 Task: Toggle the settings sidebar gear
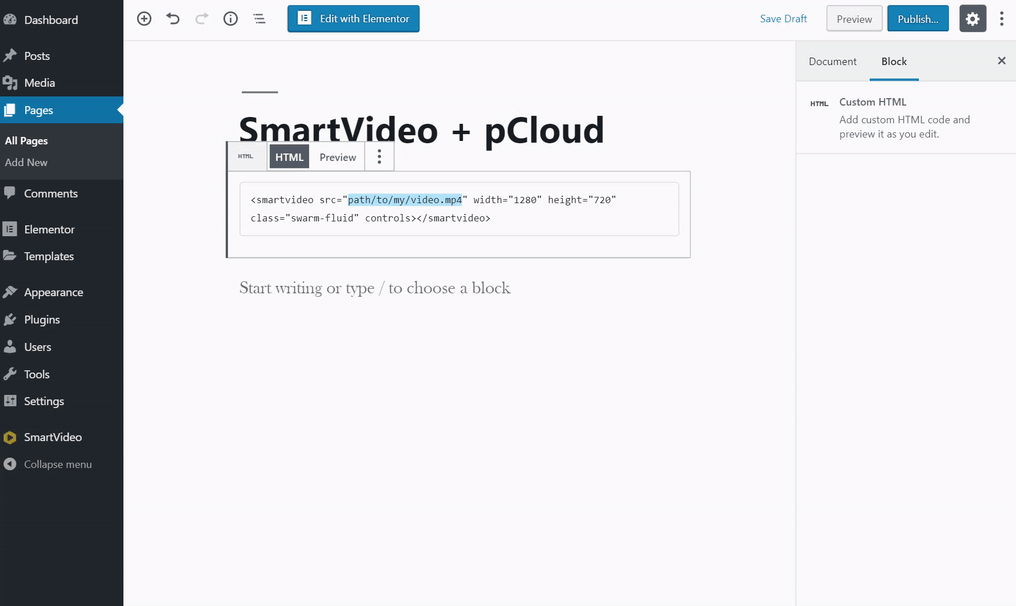pyautogui.click(x=973, y=19)
